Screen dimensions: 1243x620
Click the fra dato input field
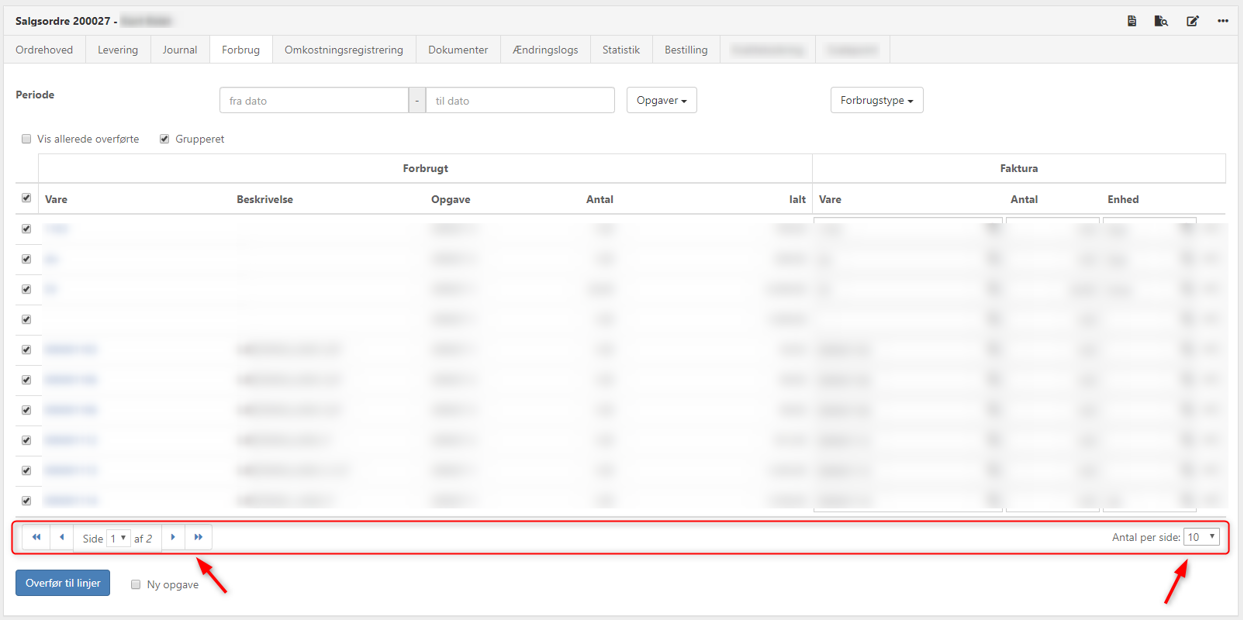314,100
